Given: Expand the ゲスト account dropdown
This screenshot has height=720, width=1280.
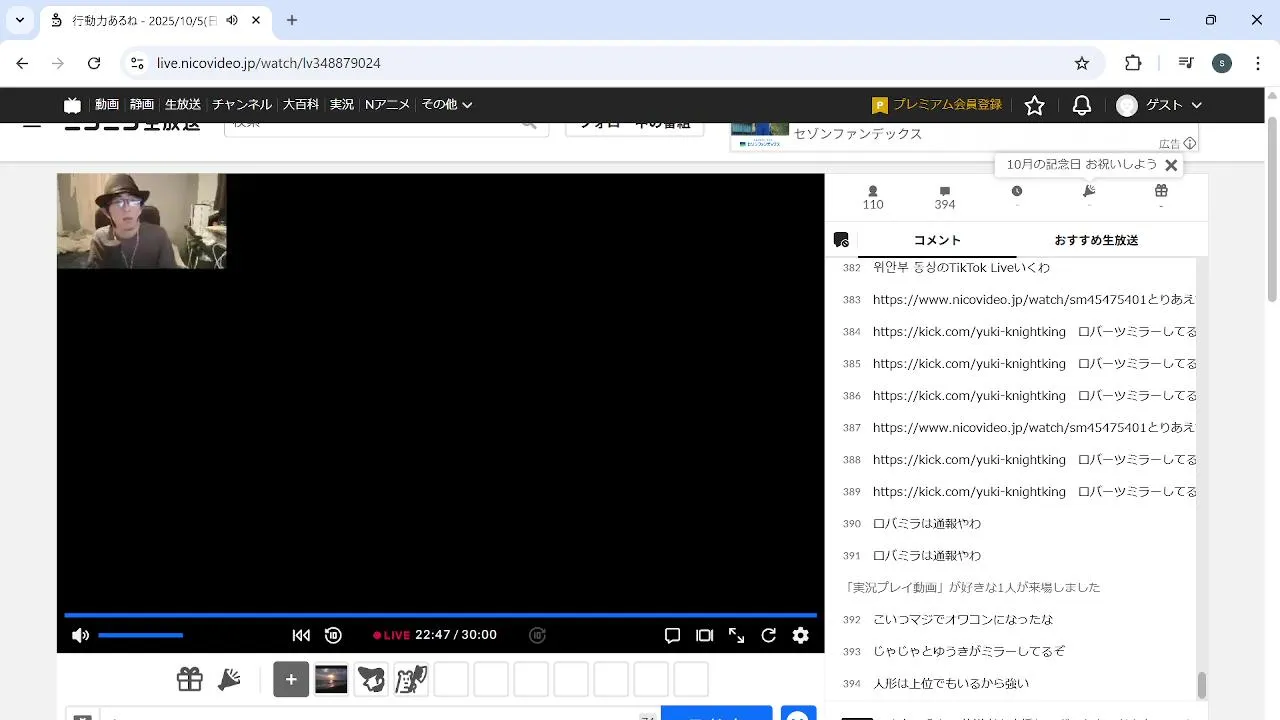Looking at the screenshot, I should [1160, 105].
